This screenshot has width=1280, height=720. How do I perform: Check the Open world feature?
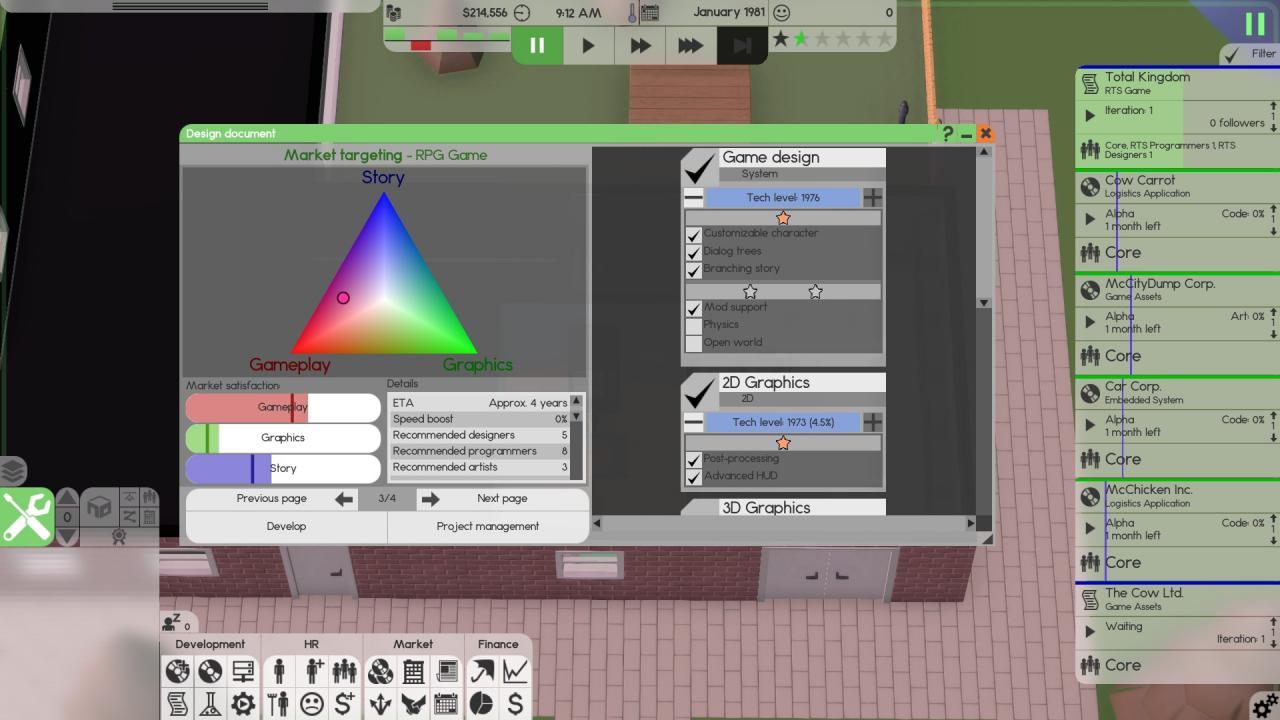pyautogui.click(x=693, y=343)
